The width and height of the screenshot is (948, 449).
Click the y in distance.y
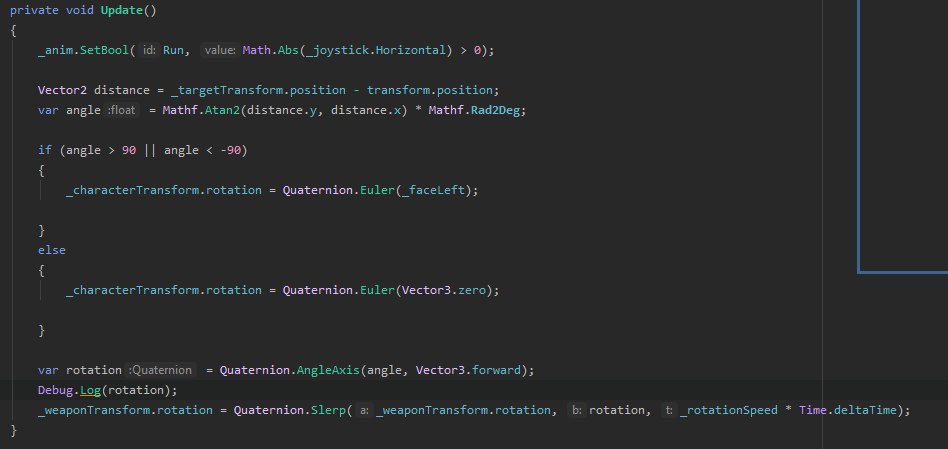(313, 110)
